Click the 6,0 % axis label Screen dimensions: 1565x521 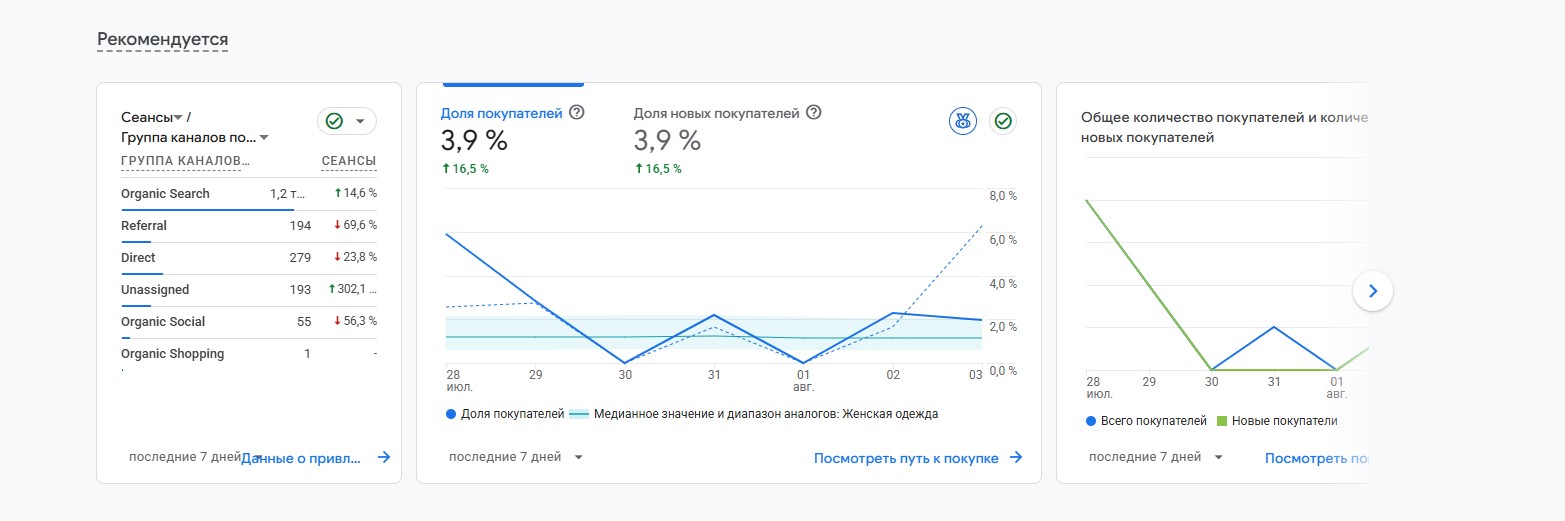(1003, 240)
